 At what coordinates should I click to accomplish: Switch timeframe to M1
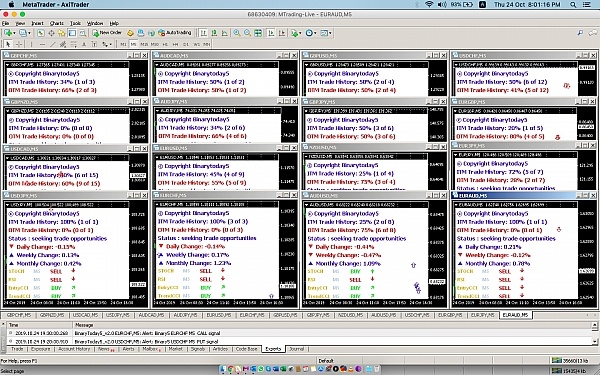click(x=123, y=44)
